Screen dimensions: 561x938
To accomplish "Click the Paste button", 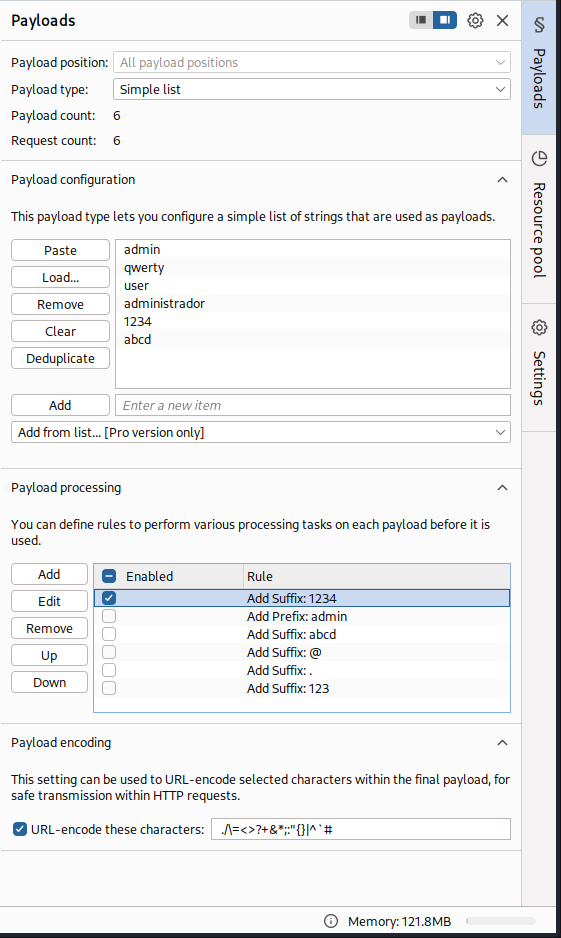I will pos(60,250).
